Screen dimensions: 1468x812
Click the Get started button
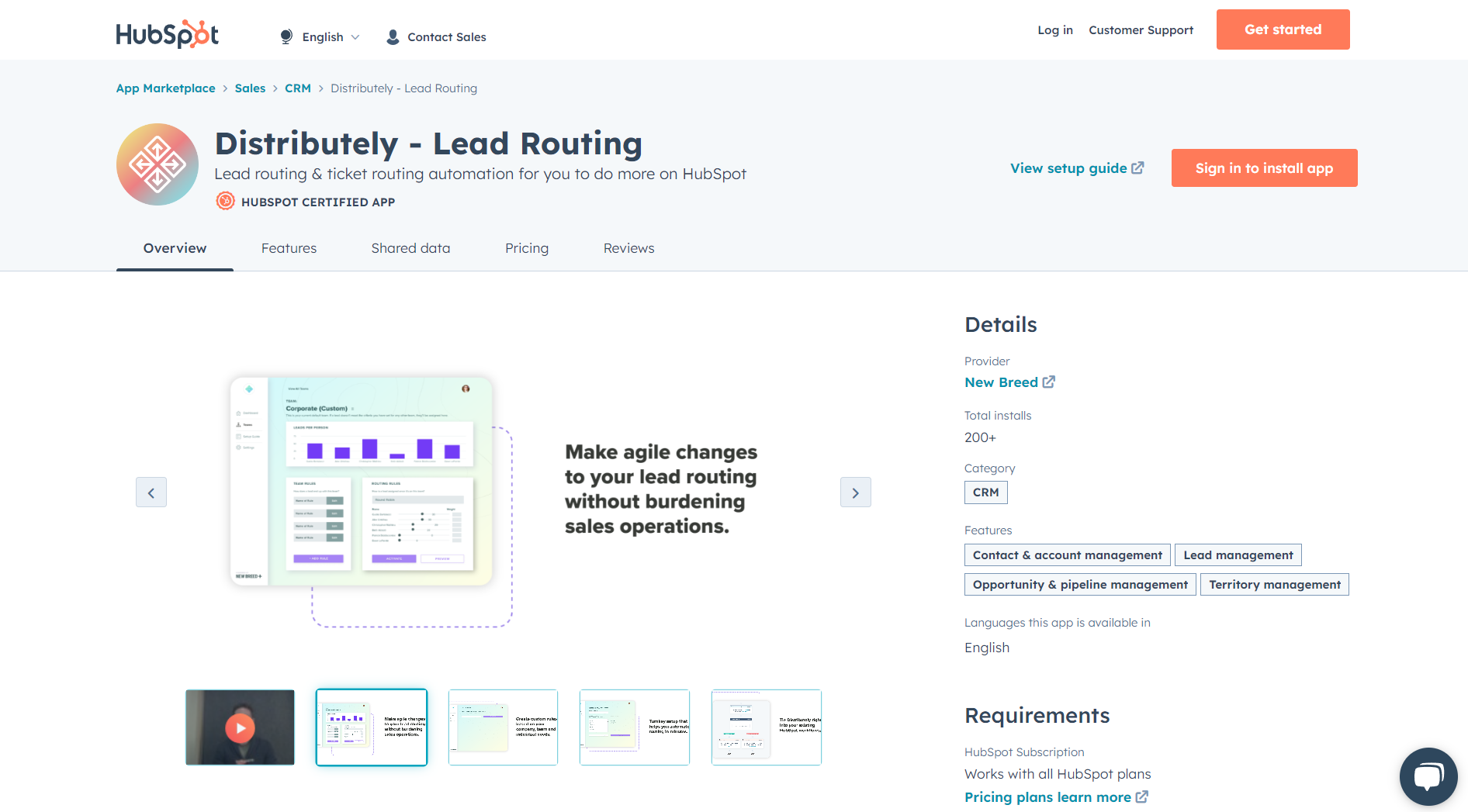coord(1283,29)
